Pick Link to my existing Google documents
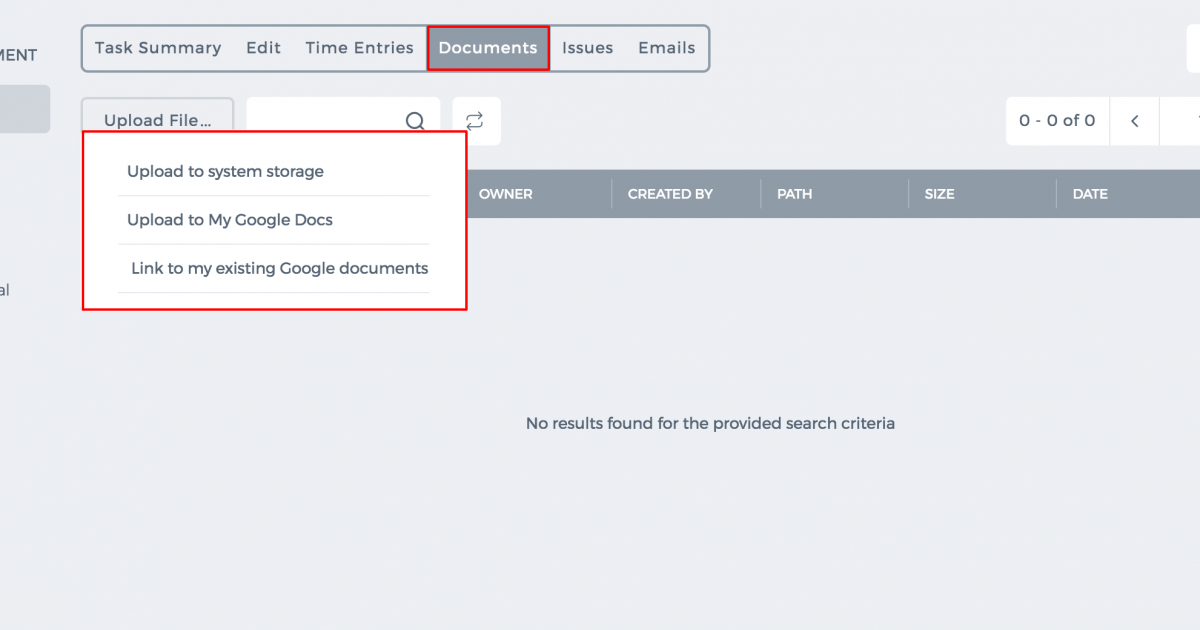The image size is (1200, 630). pyautogui.click(x=280, y=268)
